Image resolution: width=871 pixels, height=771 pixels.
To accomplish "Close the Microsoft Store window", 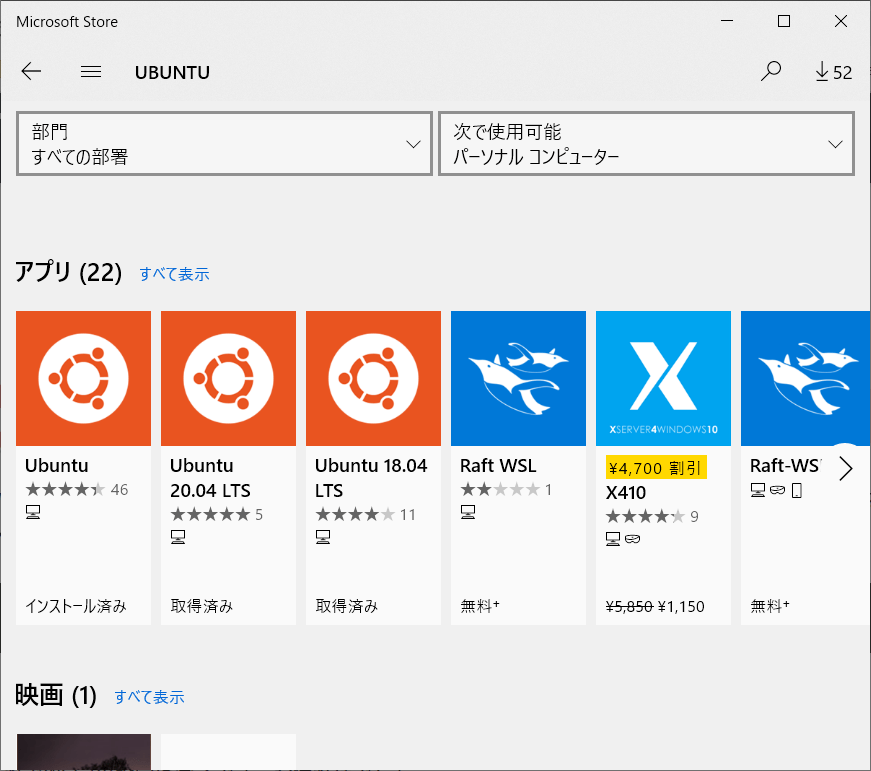I will point(841,21).
